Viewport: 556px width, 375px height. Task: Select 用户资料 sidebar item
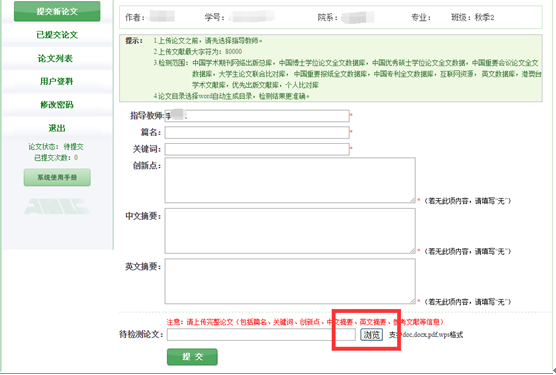(57, 82)
